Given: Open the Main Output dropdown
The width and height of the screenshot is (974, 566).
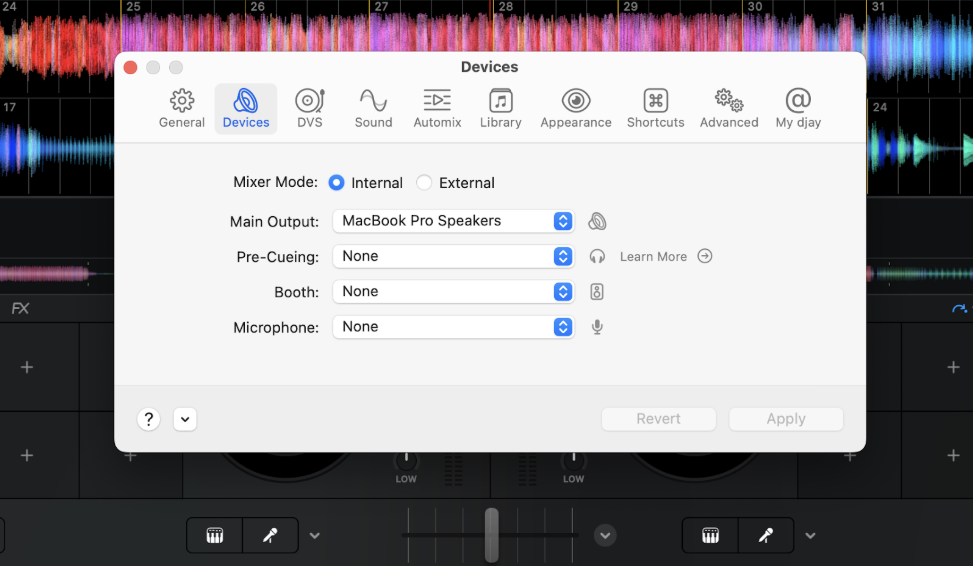Looking at the screenshot, I should click(x=453, y=221).
